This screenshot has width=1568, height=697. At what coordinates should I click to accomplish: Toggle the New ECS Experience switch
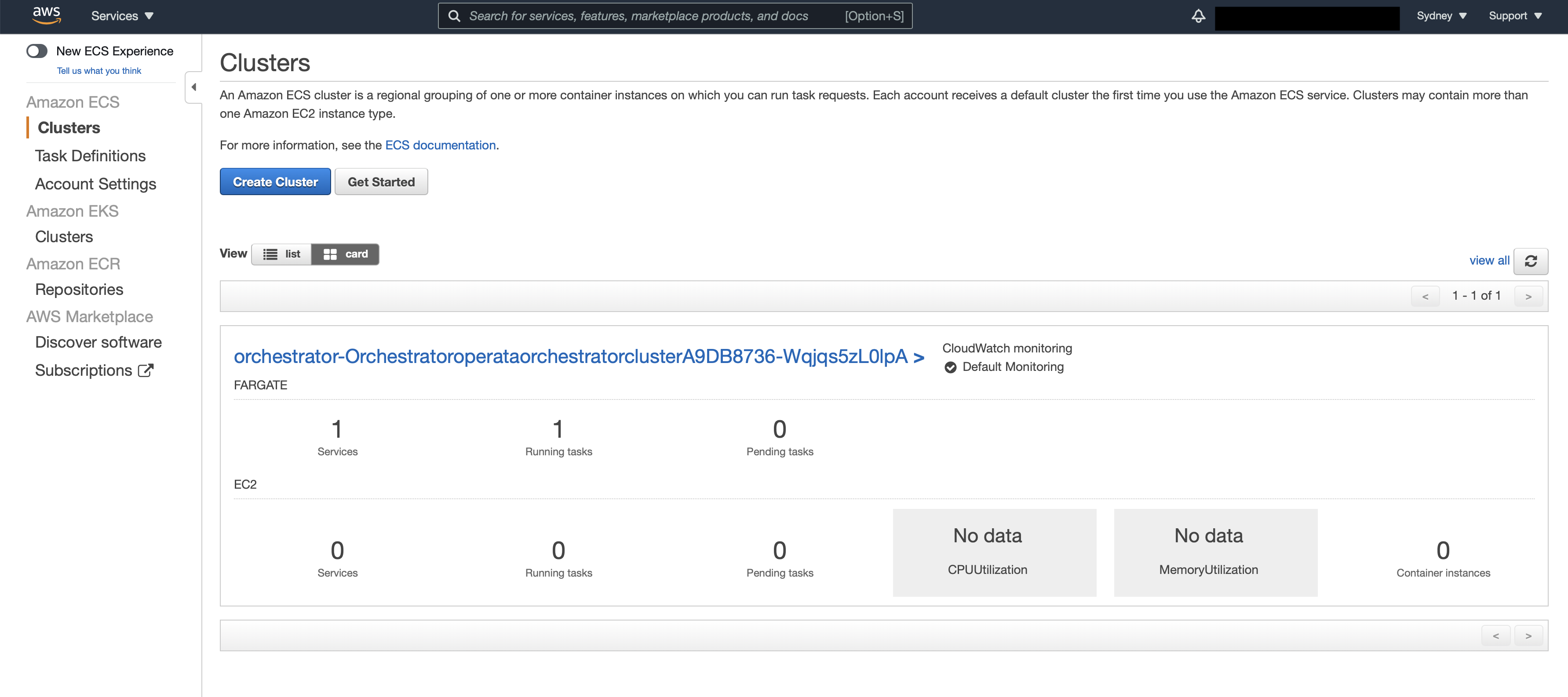(x=36, y=51)
